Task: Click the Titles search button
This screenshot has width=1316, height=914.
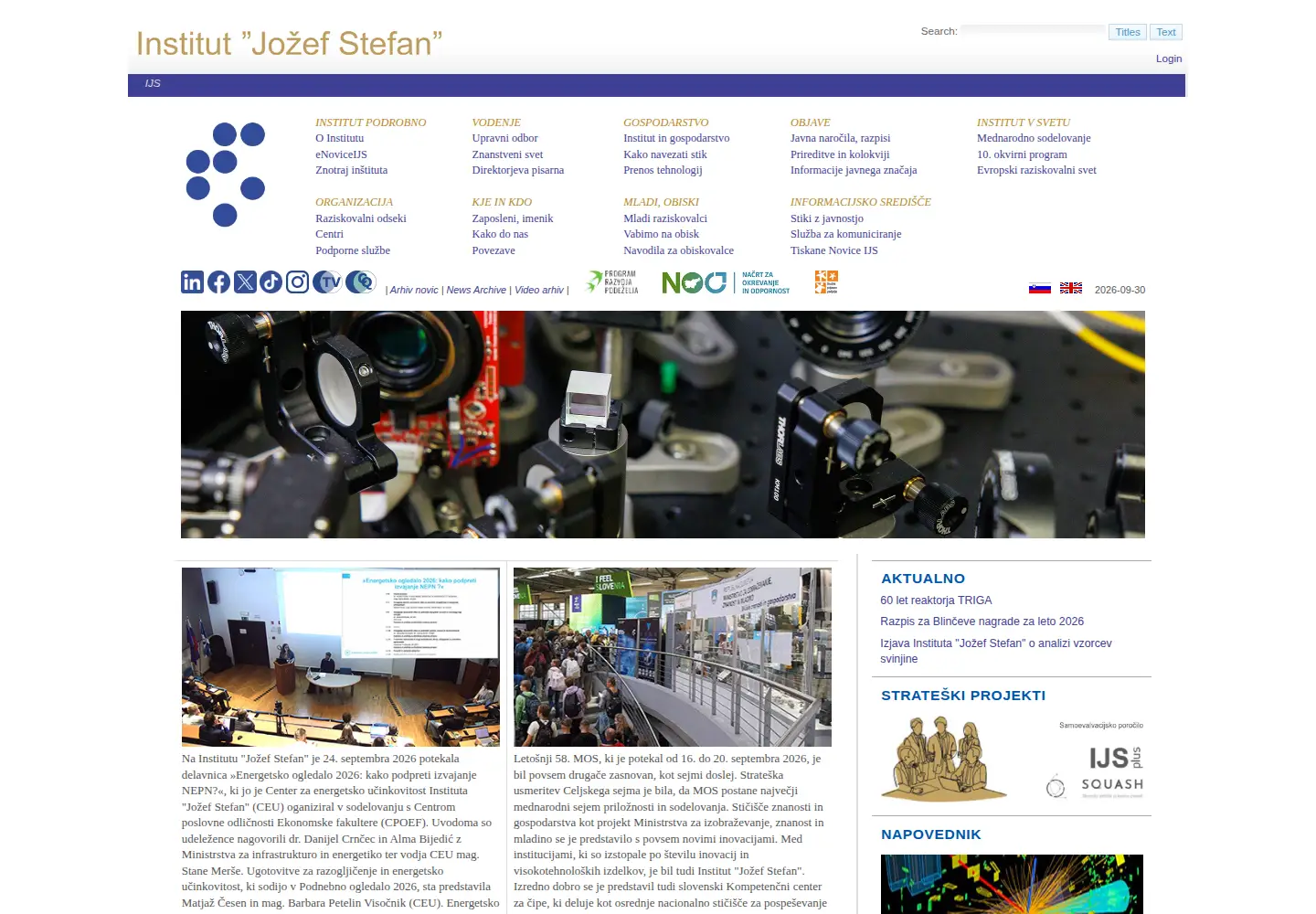Action: click(x=1128, y=32)
